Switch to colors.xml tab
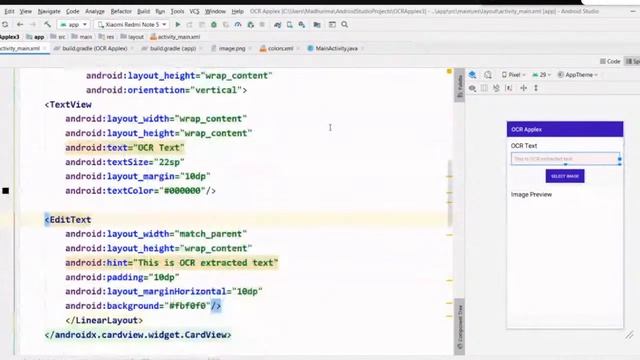The width and height of the screenshot is (640, 360). point(280,48)
